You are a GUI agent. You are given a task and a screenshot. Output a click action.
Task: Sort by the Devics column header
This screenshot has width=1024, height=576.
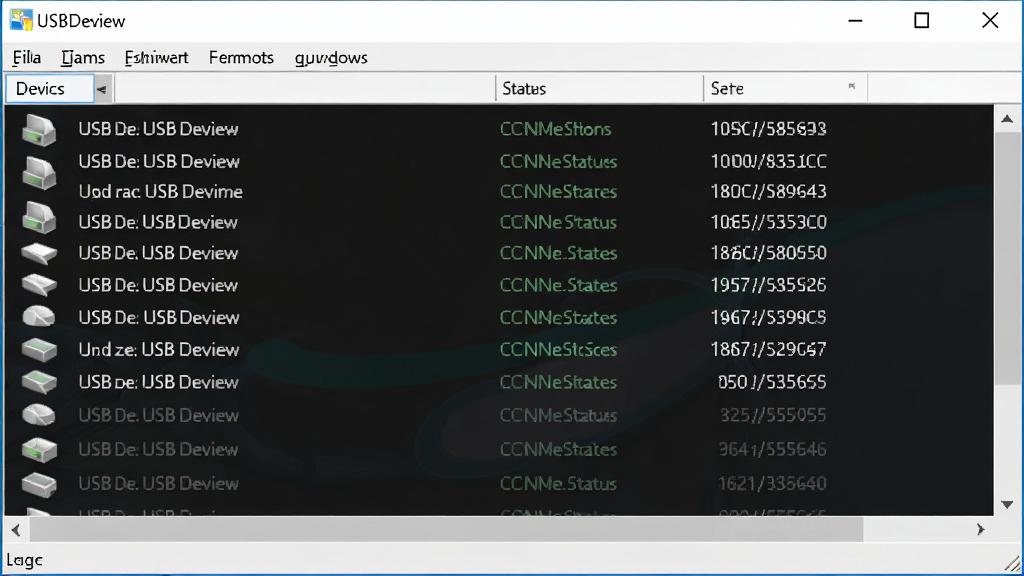[50, 89]
